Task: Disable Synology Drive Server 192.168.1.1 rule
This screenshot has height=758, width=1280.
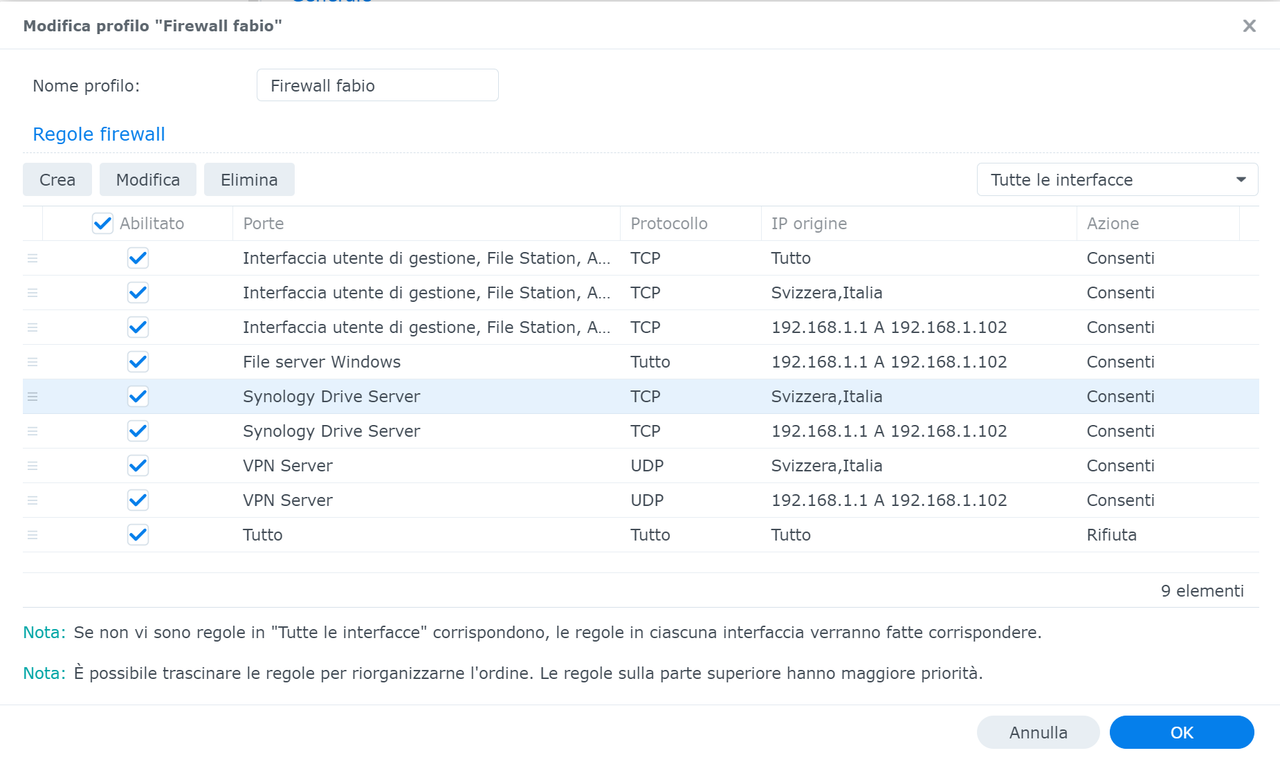Action: point(138,431)
